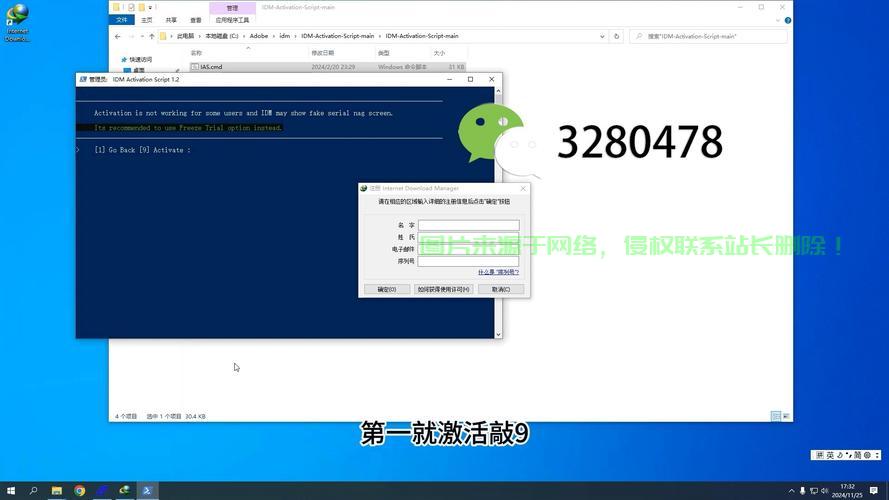Viewport: 889px width, 500px height.
Task: Open taskbar search magnifier
Action: coord(33,490)
